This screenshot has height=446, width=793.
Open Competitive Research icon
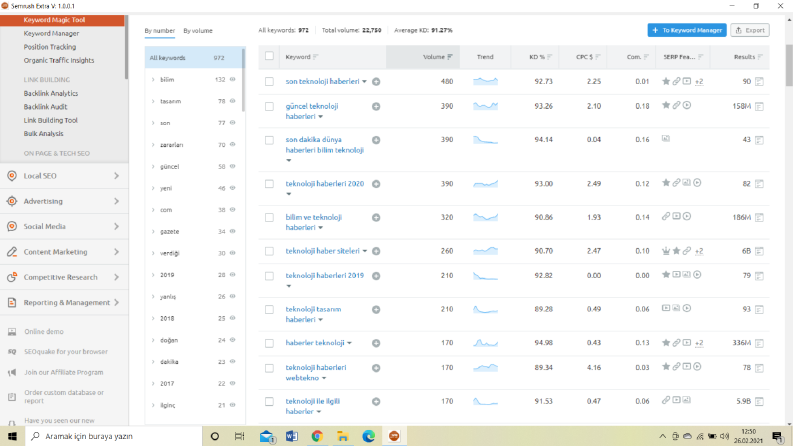12,277
